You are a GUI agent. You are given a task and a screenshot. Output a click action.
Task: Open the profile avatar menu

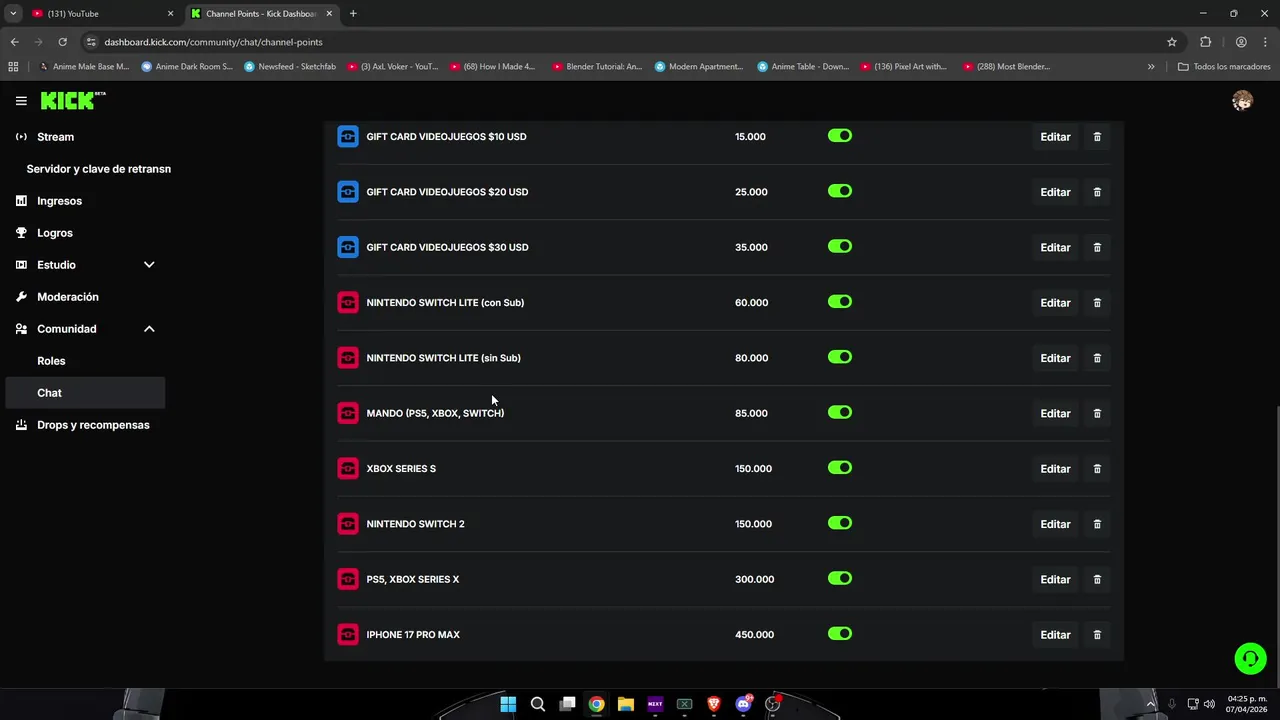1242,101
